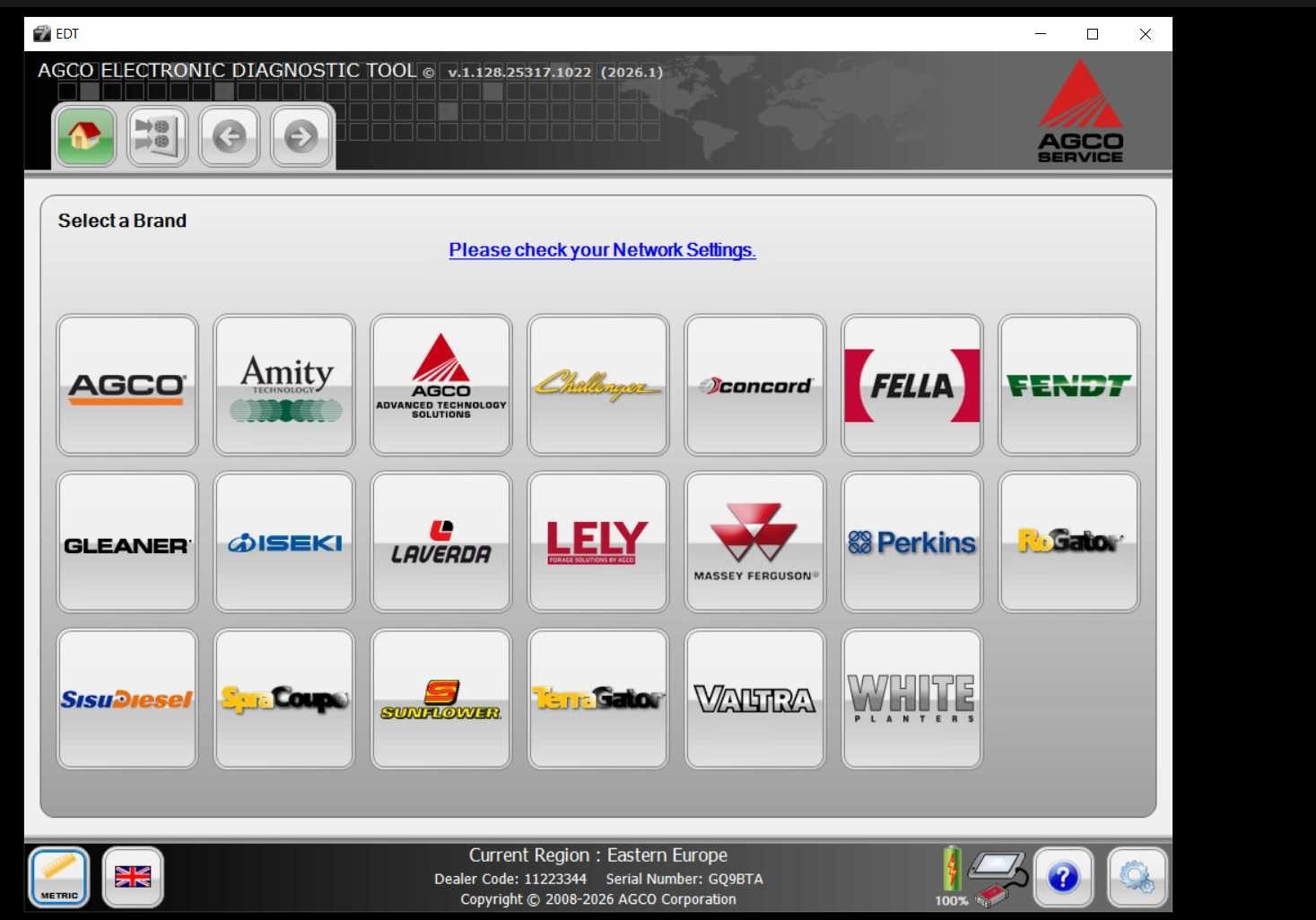Click version text v.1.128.25317.1022
Image resolution: width=1316 pixels, height=920 pixels.
(x=519, y=73)
